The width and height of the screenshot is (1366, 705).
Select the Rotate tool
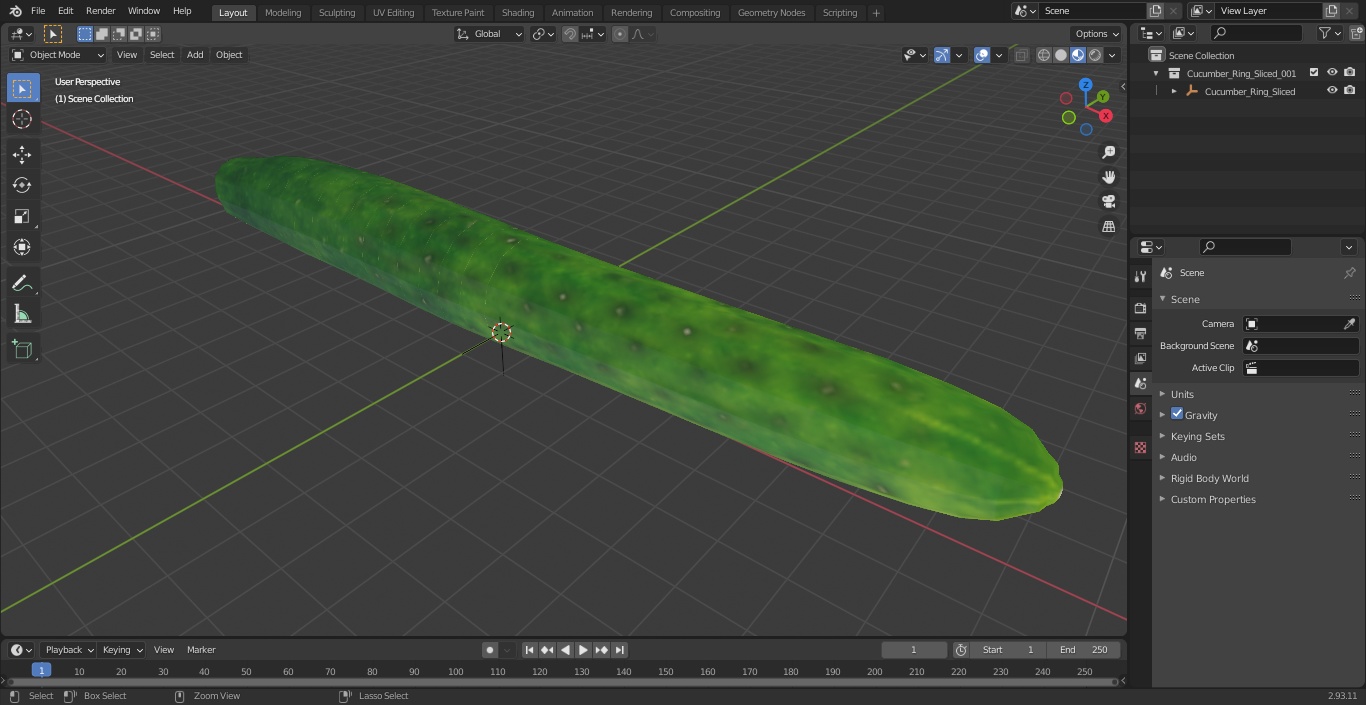[22, 185]
